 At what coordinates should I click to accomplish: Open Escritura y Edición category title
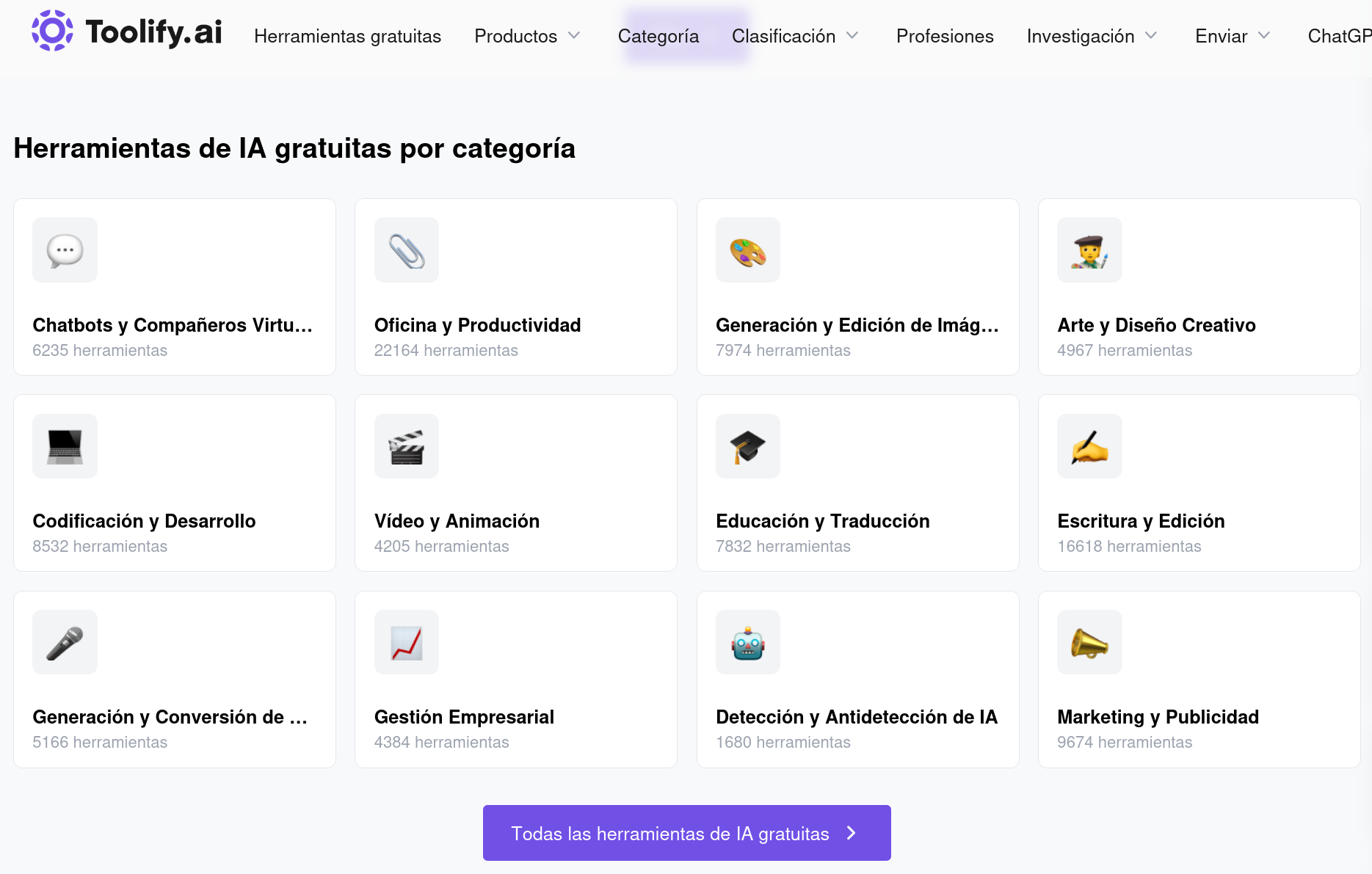pyautogui.click(x=1141, y=521)
